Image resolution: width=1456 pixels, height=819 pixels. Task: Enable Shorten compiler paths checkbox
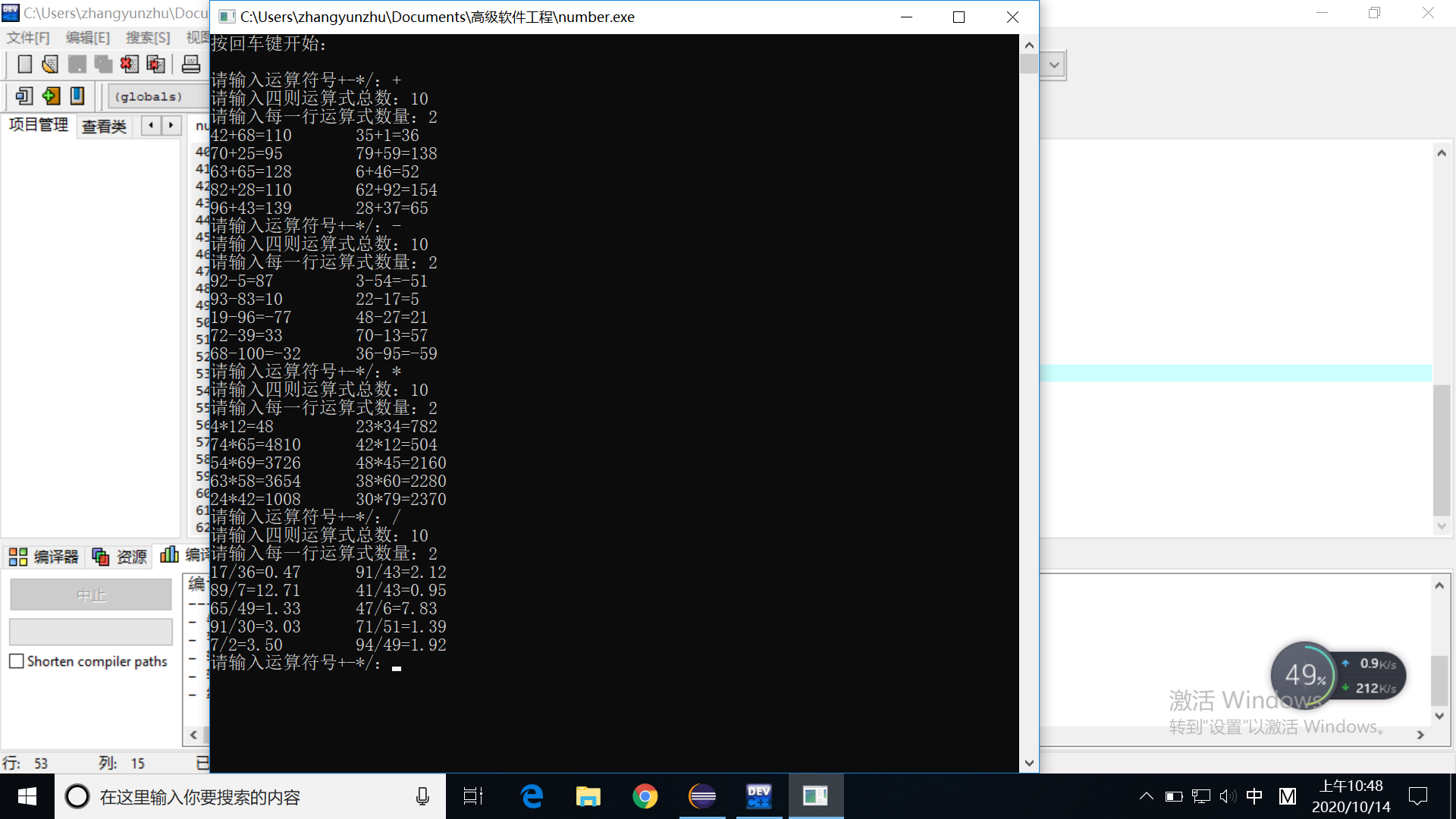[17, 661]
